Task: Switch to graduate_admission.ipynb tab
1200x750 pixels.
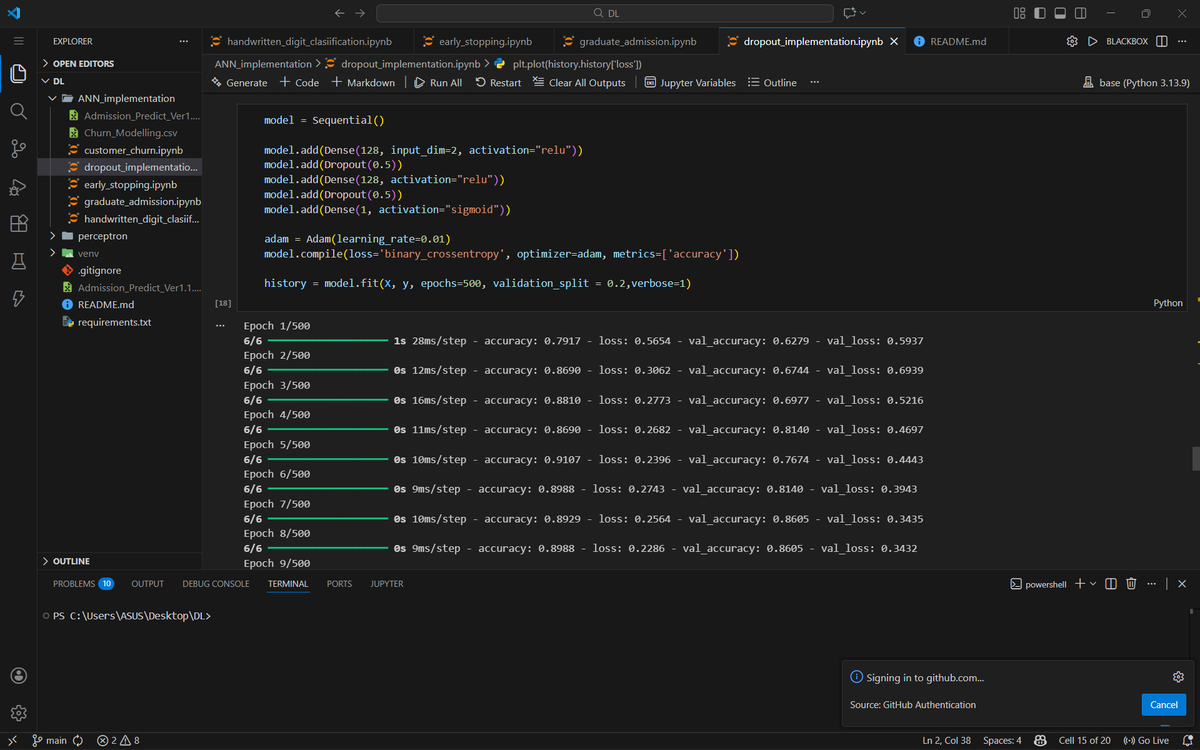Action: pyautogui.click(x=636, y=41)
